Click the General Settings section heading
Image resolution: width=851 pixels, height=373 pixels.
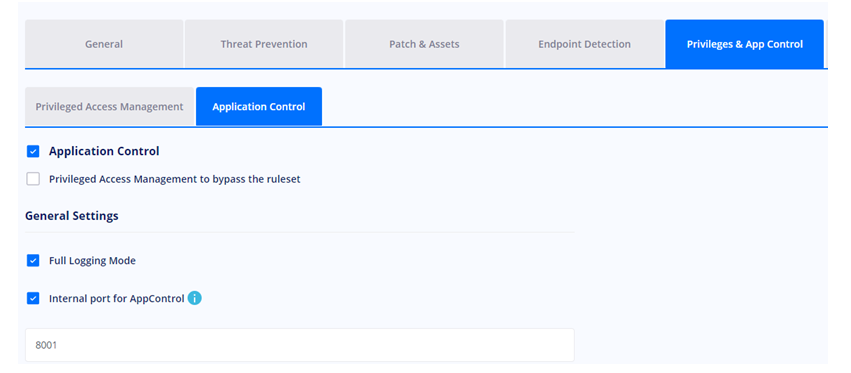[x=72, y=216]
